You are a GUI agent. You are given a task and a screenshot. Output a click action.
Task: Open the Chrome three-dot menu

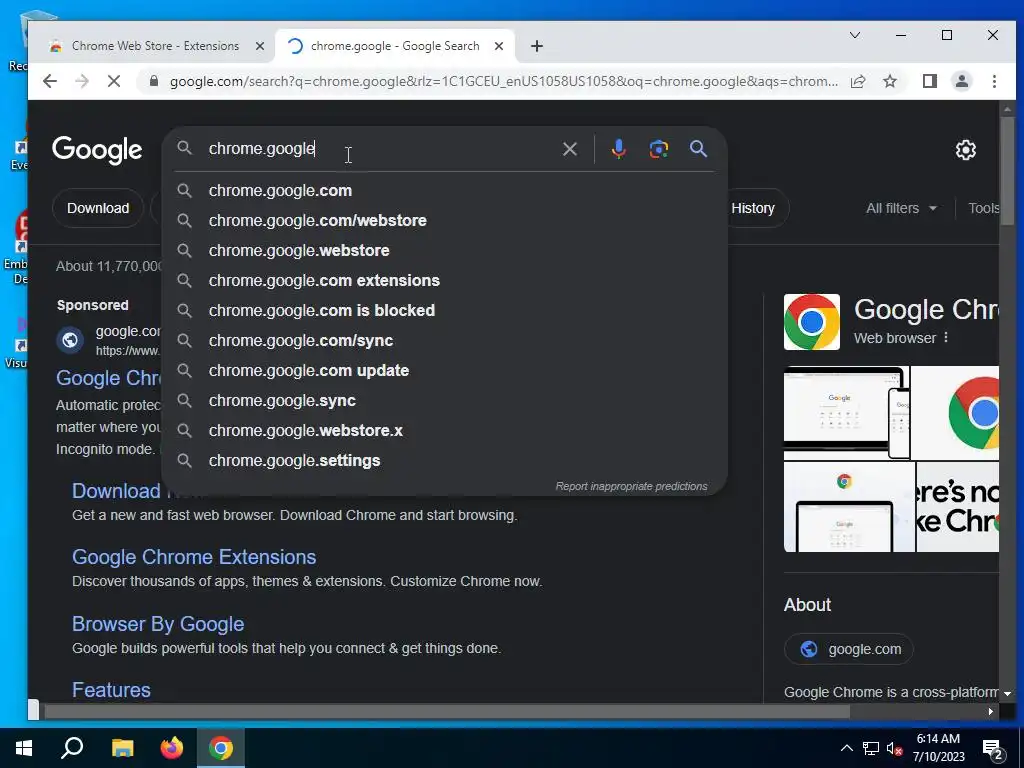click(x=994, y=81)
